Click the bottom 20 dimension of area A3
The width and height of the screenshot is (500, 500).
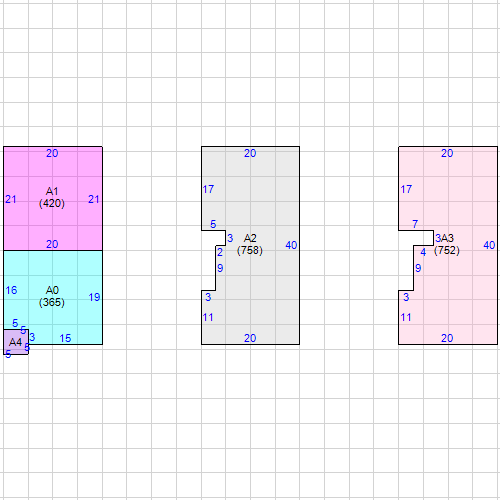[447, 338]
